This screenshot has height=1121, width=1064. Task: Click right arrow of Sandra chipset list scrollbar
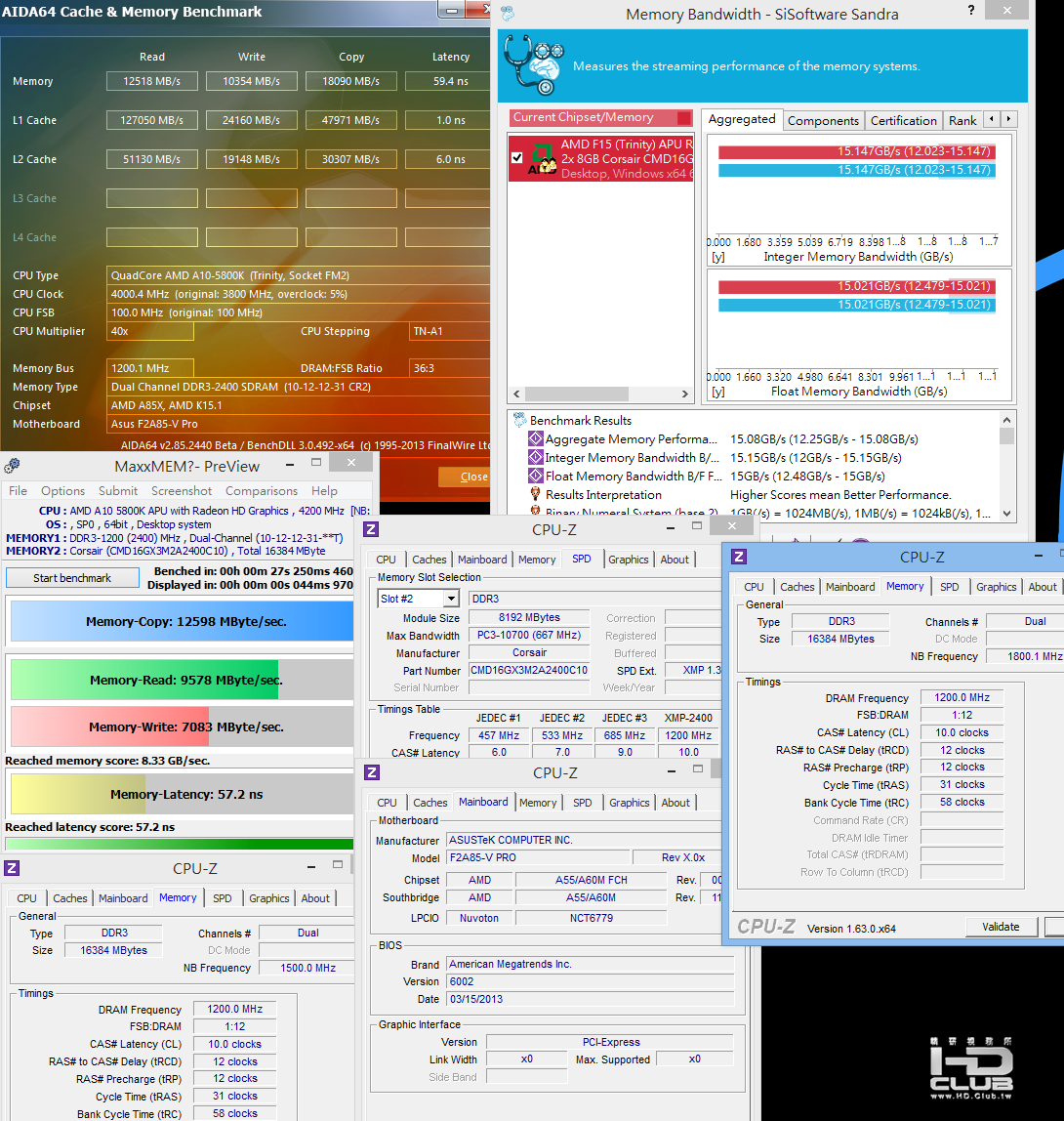click(x=684, y=394)
